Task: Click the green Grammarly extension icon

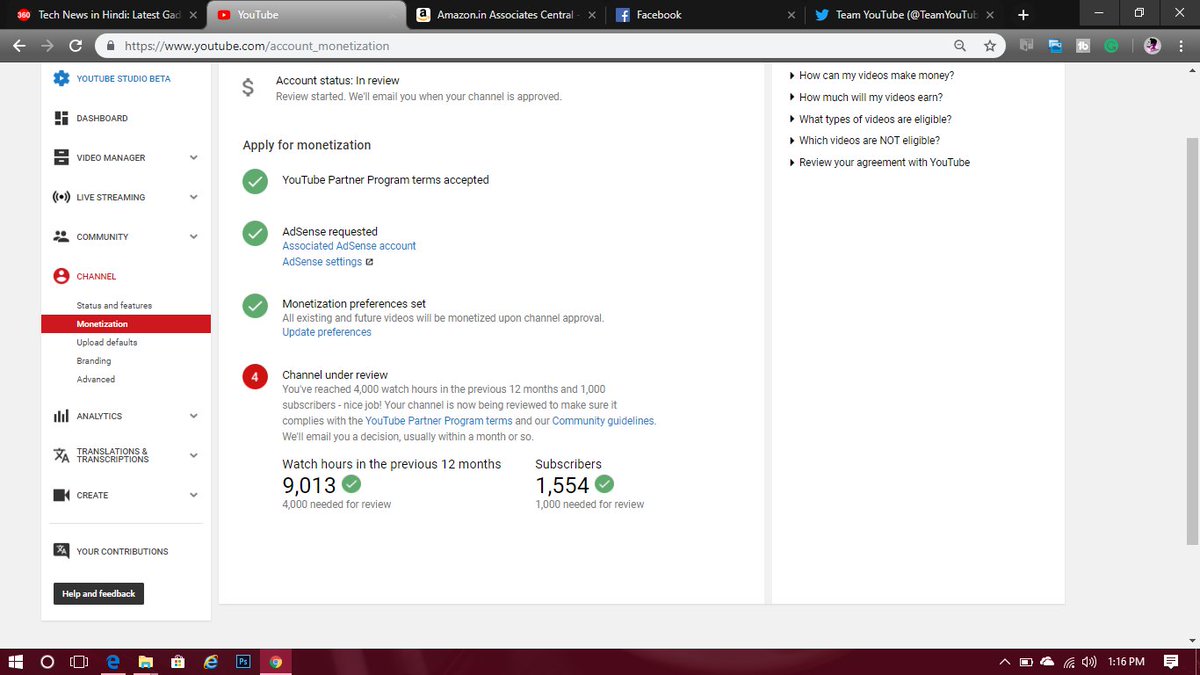Action: coord(1111,46)
